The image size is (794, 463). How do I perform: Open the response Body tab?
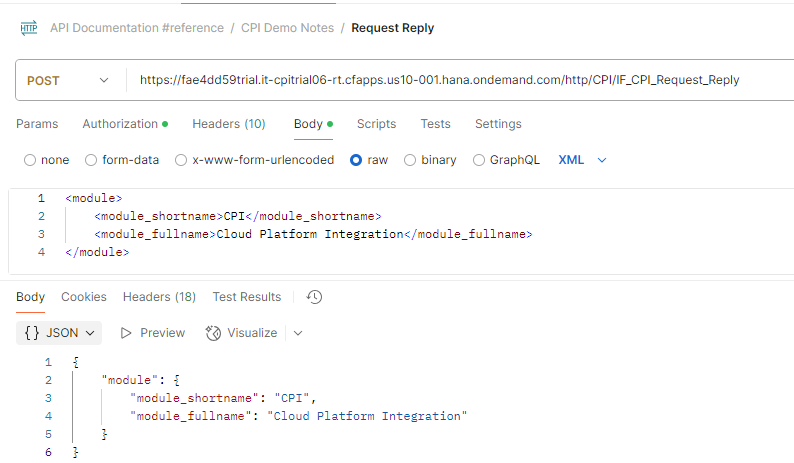tap(30, 297)
